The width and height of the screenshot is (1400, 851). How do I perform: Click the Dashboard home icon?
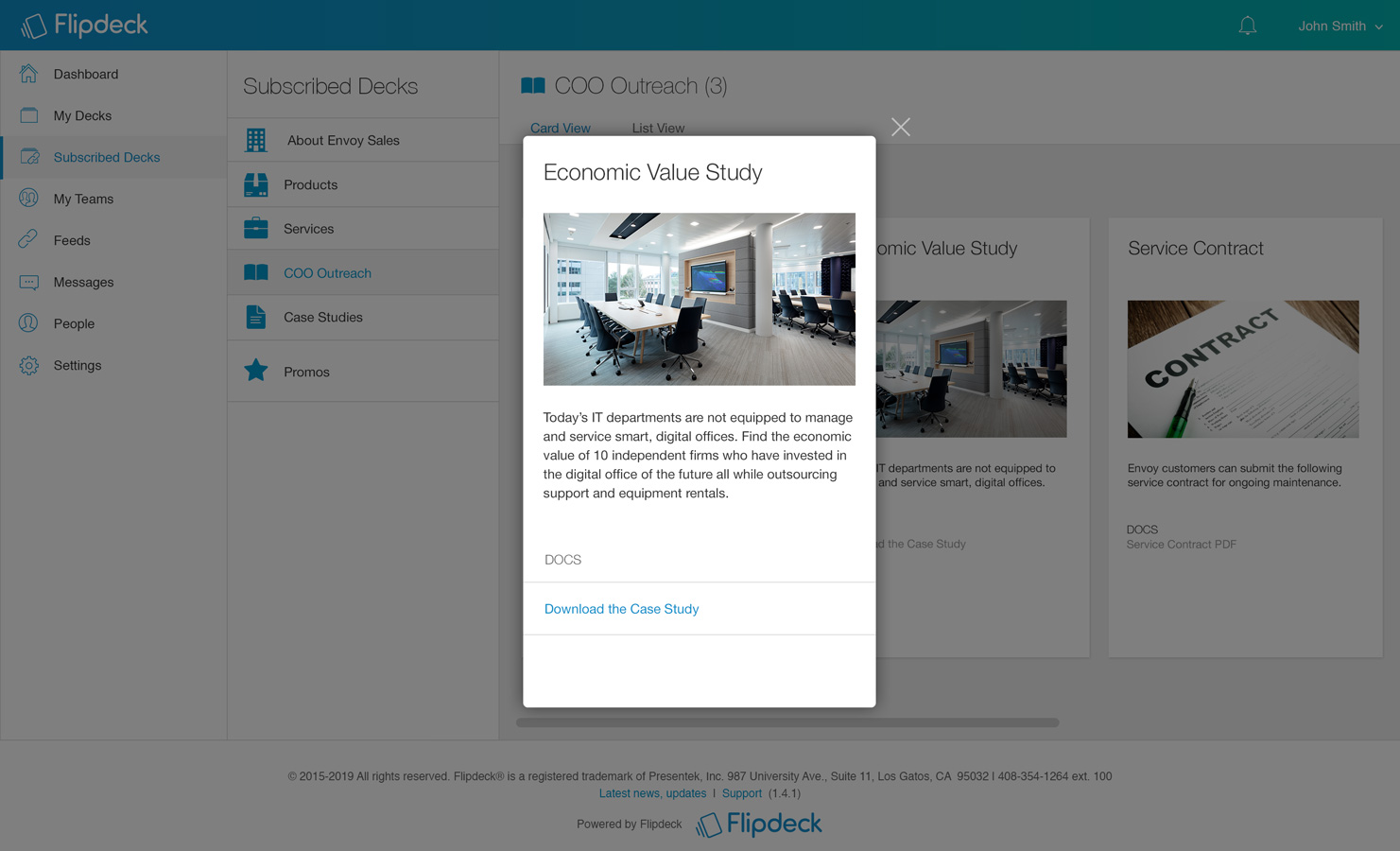tap(29, 74)
